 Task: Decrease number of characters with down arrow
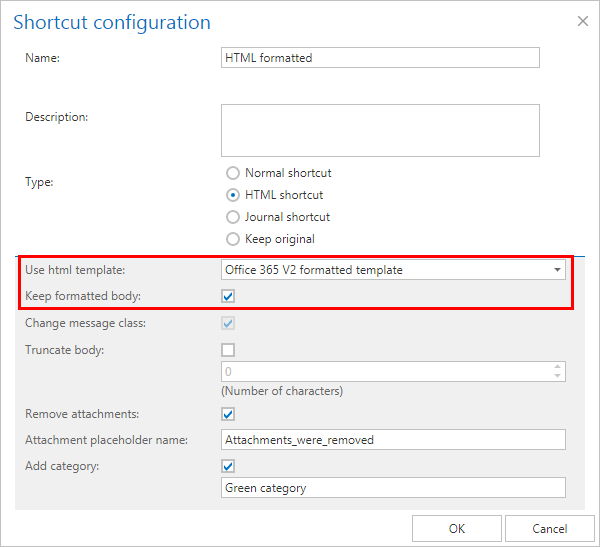557,377
